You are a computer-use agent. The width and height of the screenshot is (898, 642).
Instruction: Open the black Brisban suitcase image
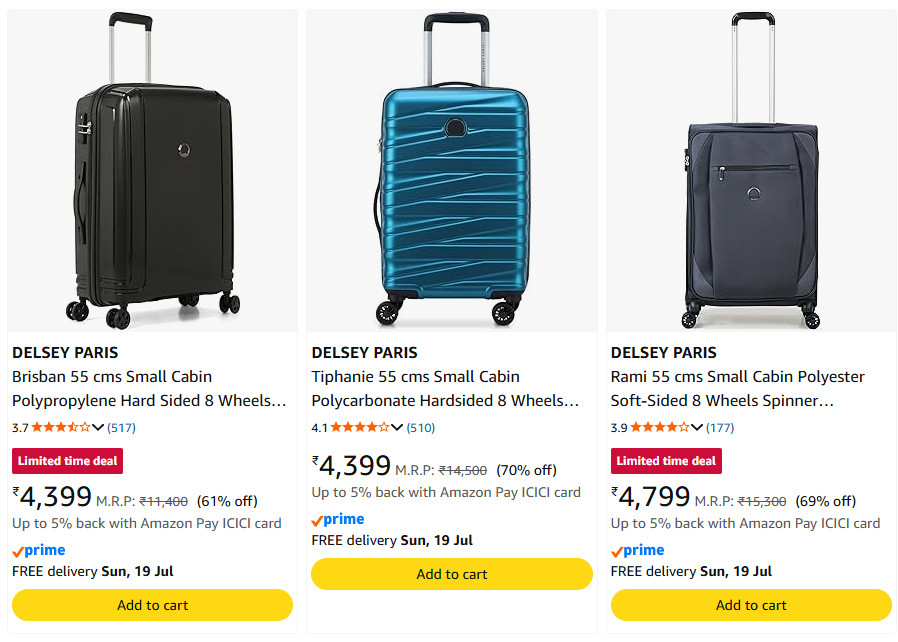pyautogui.click(x=152, y=170)
